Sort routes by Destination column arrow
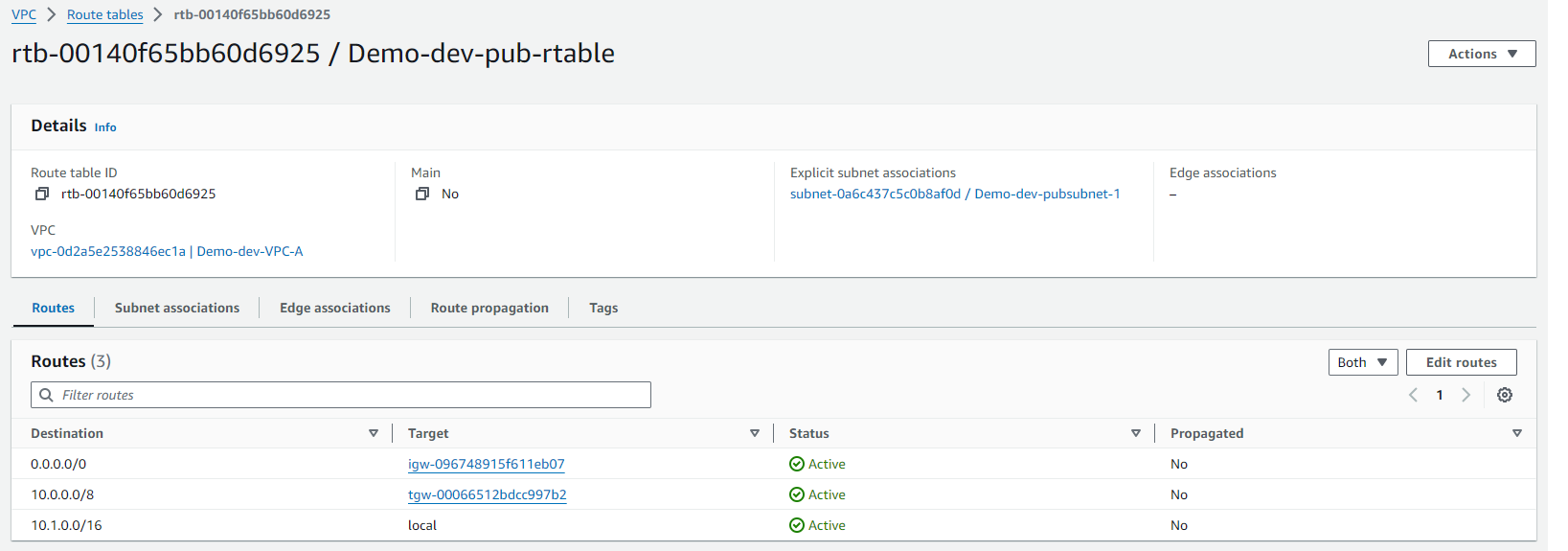 (x=374, y=433)
